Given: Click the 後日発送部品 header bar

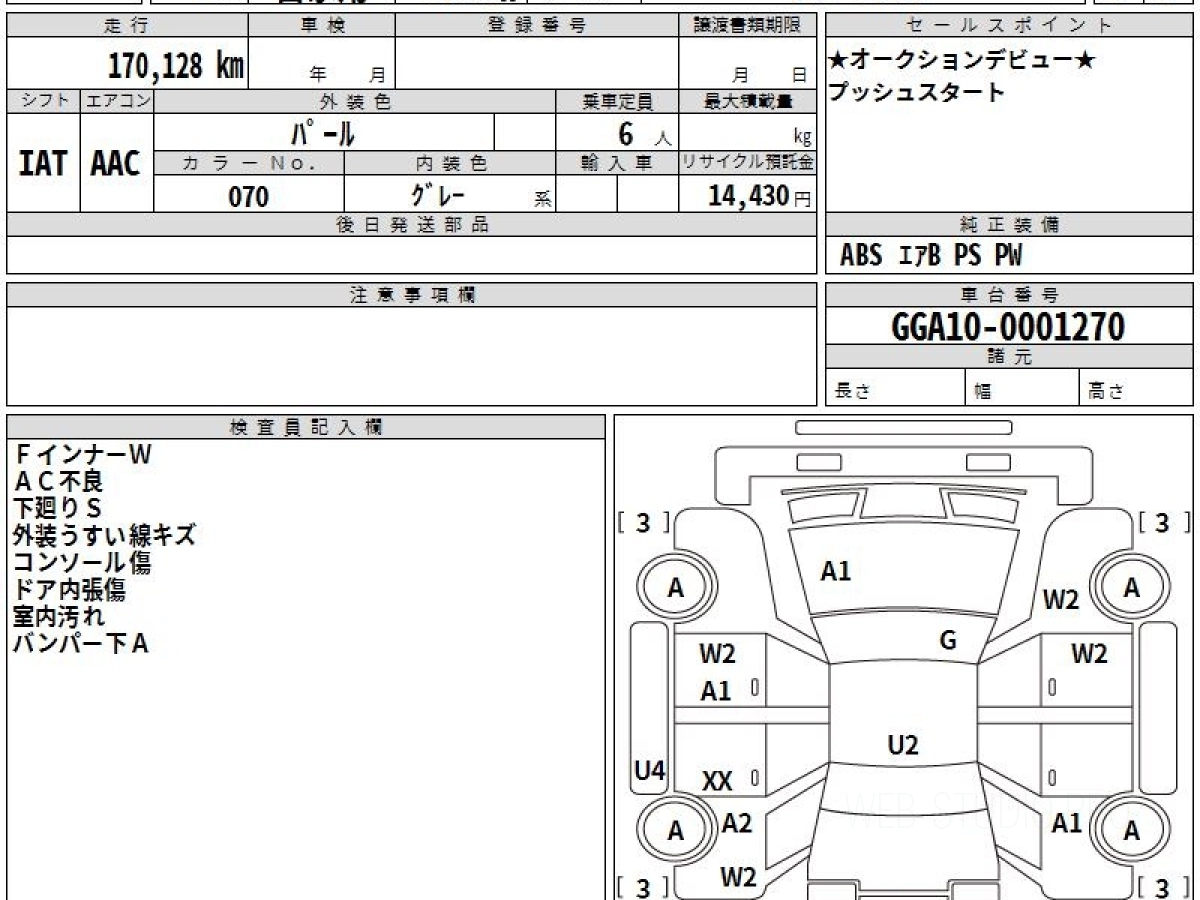Looking at the screenshot, I should click(412, 225).
